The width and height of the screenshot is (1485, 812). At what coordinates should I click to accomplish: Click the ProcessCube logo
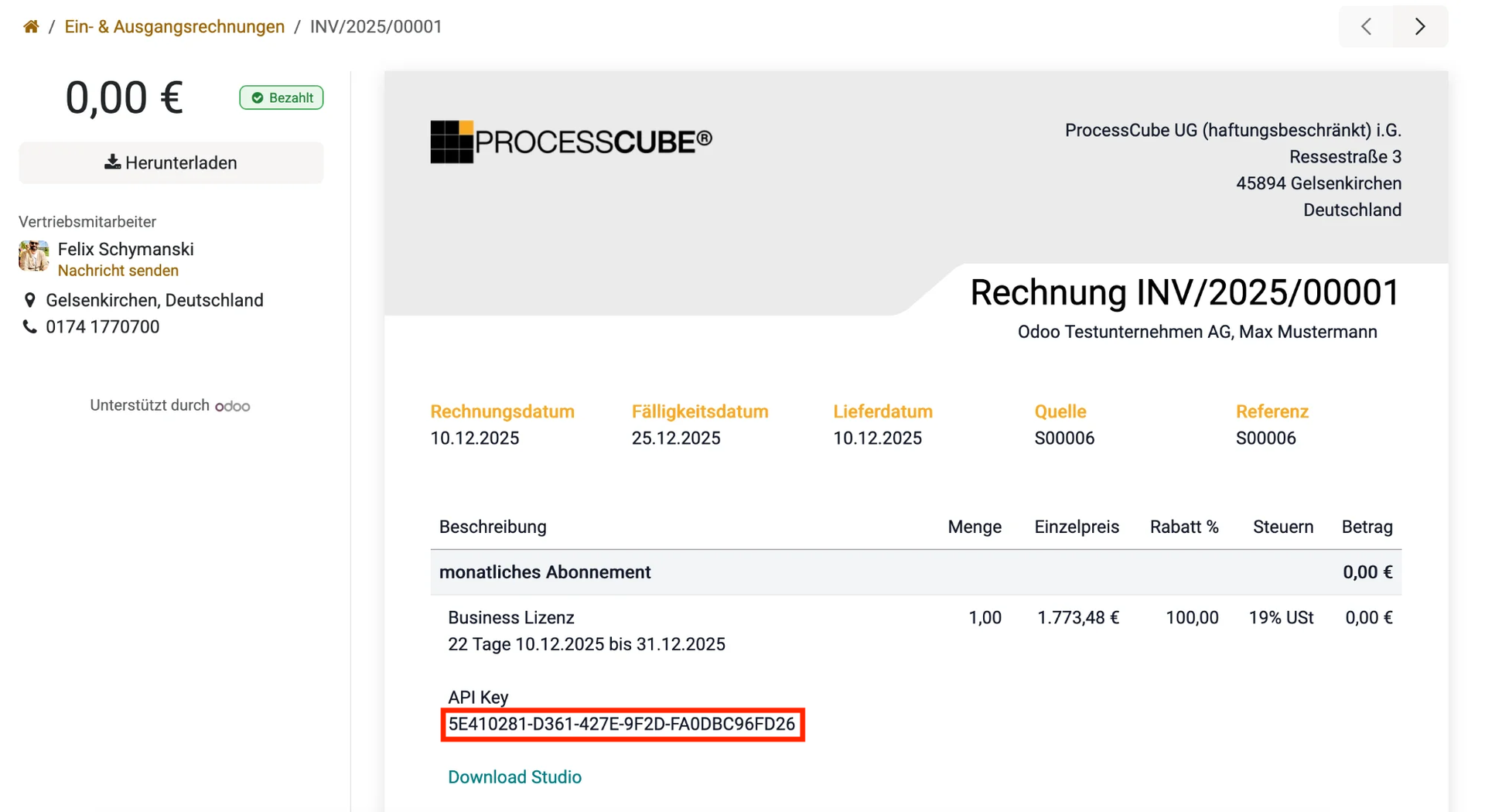pyautogui.click(x=571, y=142)
